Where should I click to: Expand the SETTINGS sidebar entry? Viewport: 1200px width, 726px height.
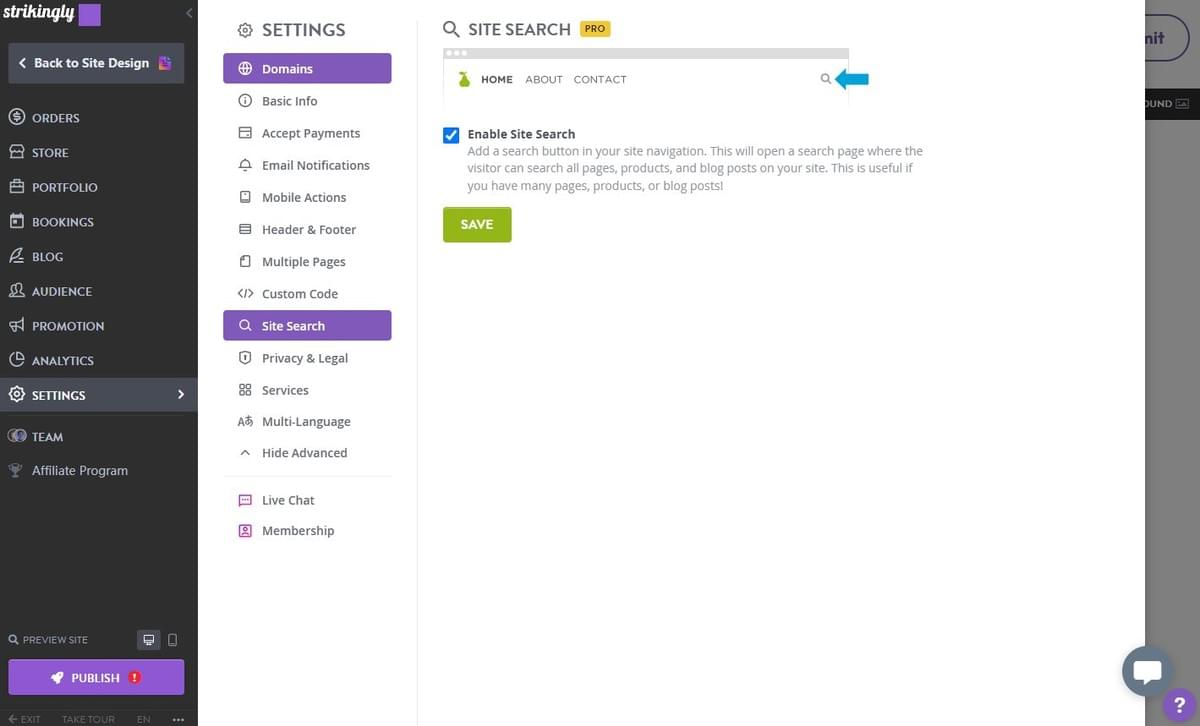pos(98,395)
